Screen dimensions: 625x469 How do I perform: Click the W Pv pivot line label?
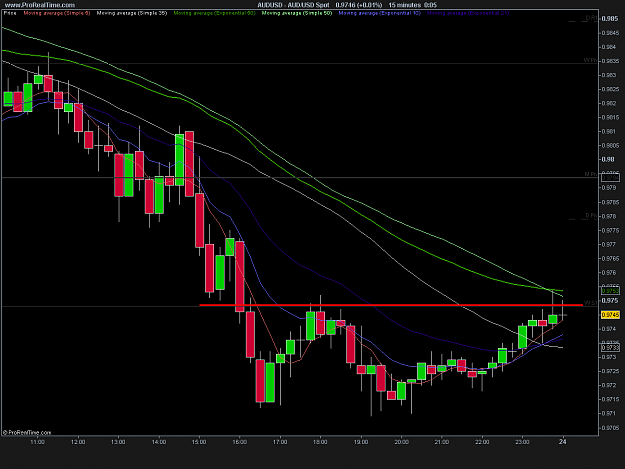point(590,60)
